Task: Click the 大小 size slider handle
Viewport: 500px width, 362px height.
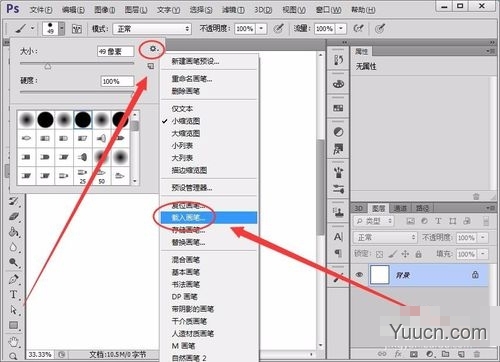Action: (48, 67)
